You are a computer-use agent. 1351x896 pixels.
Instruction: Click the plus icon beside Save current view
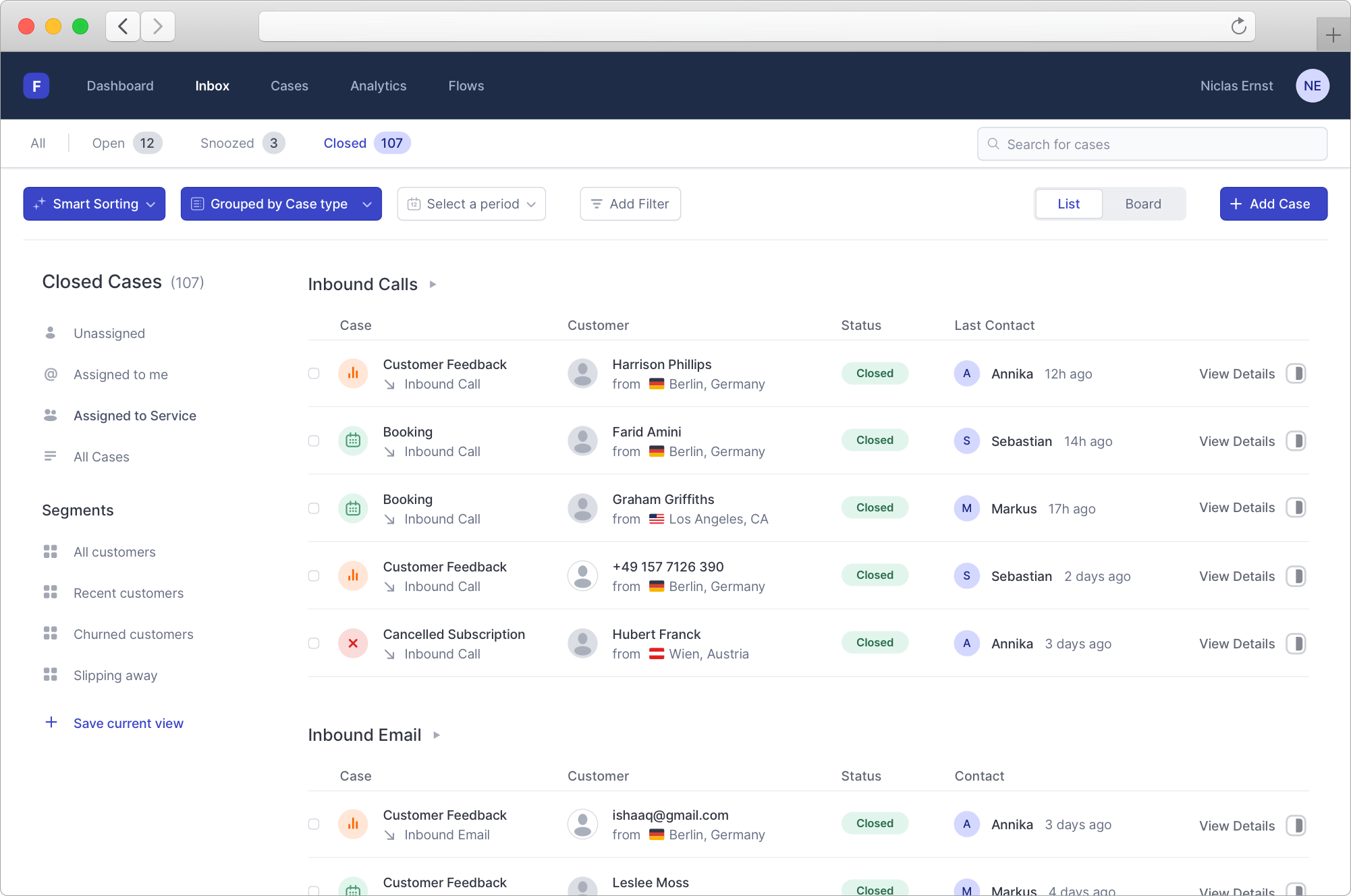tap(51, 723)
